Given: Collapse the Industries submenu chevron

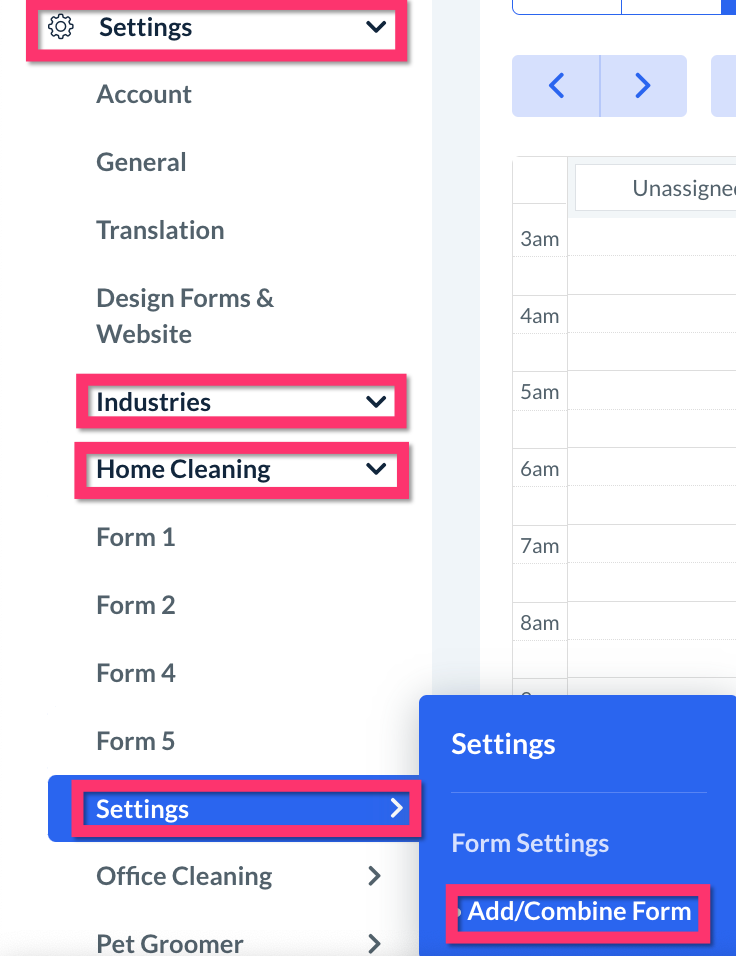Looking at the screenshot, I should tap(376, 402).
